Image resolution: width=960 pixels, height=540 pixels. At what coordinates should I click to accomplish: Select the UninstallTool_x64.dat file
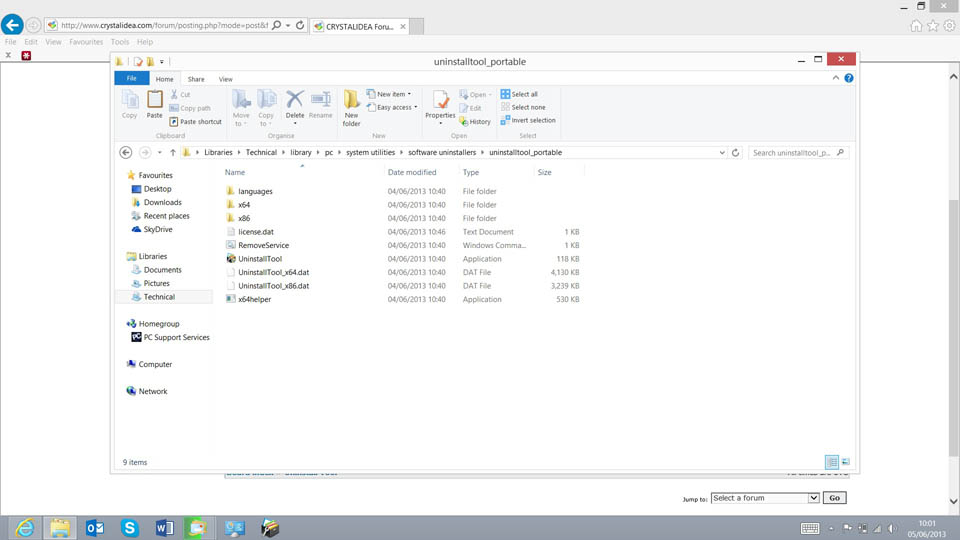pos(274,272)
